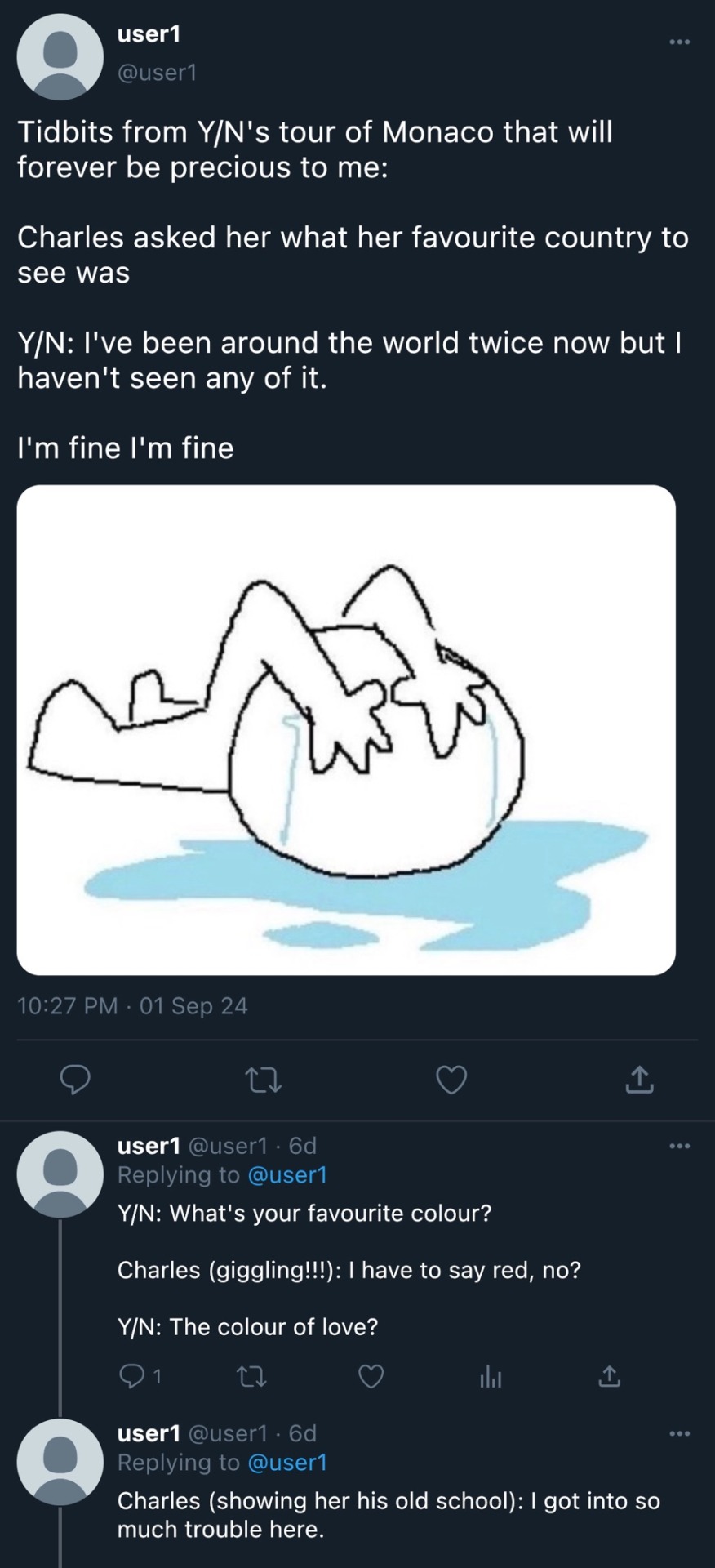Open more options on old school reply
Screen dimensions: 715x1568
pyautogui.click(x=679, y=1433)
